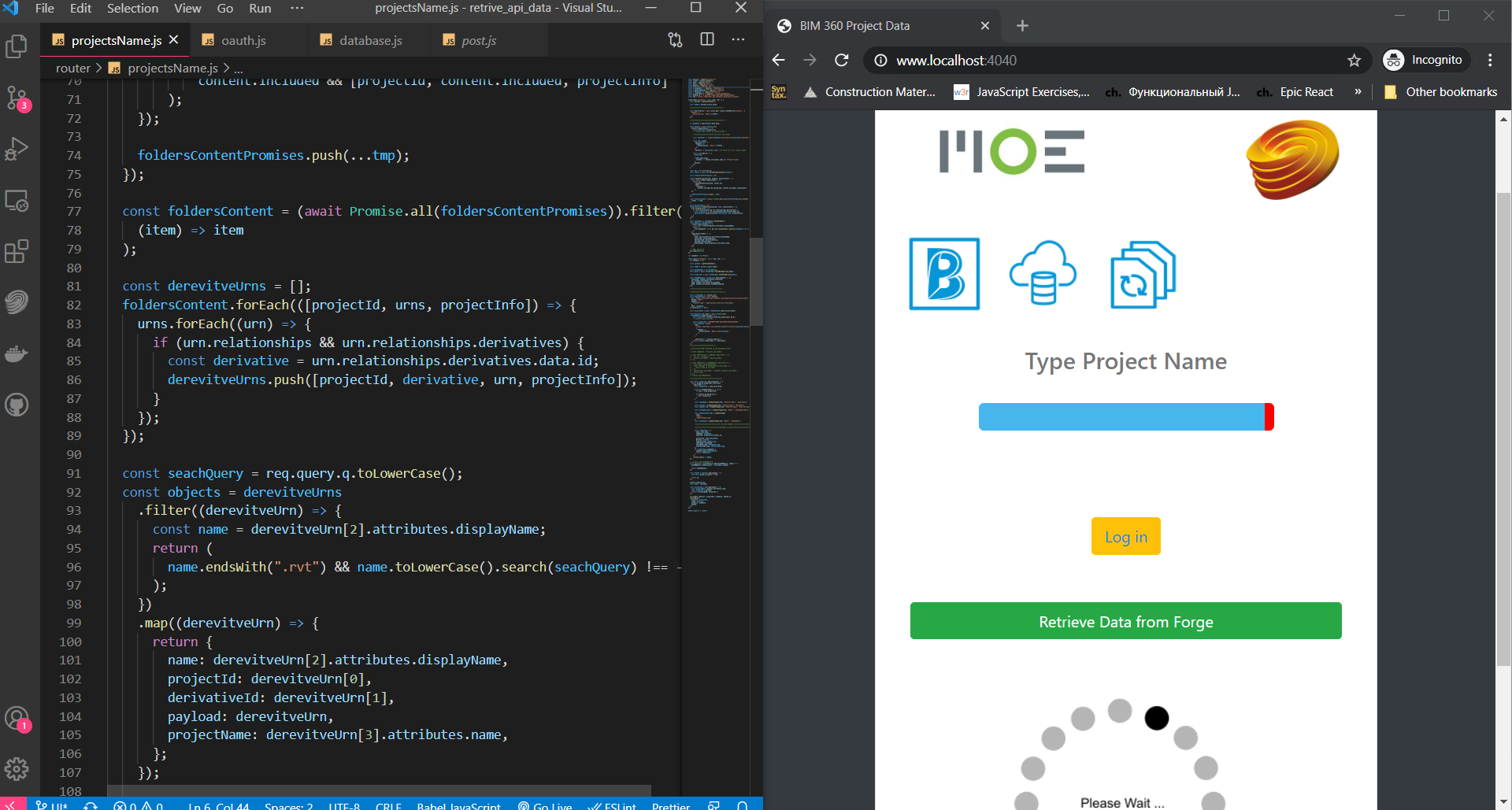Split the editor right
Viewport: 1512px width, 810px height.
[707, 40]
